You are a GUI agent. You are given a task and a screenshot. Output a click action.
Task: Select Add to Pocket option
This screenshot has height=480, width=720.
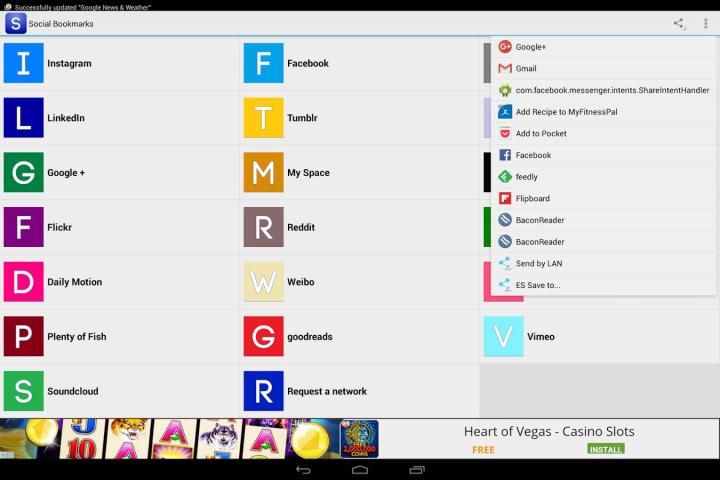(x=541, y=134)
